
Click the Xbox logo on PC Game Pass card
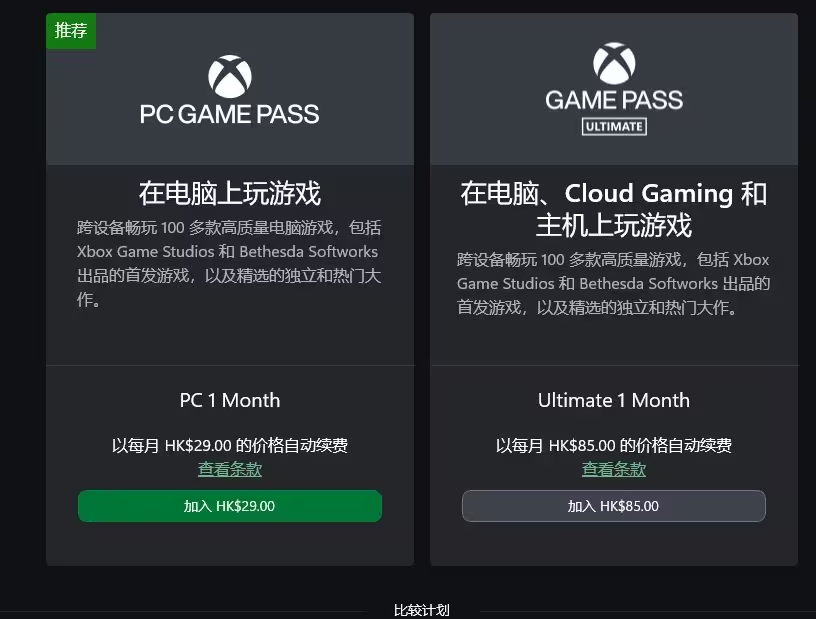[230, 77]
